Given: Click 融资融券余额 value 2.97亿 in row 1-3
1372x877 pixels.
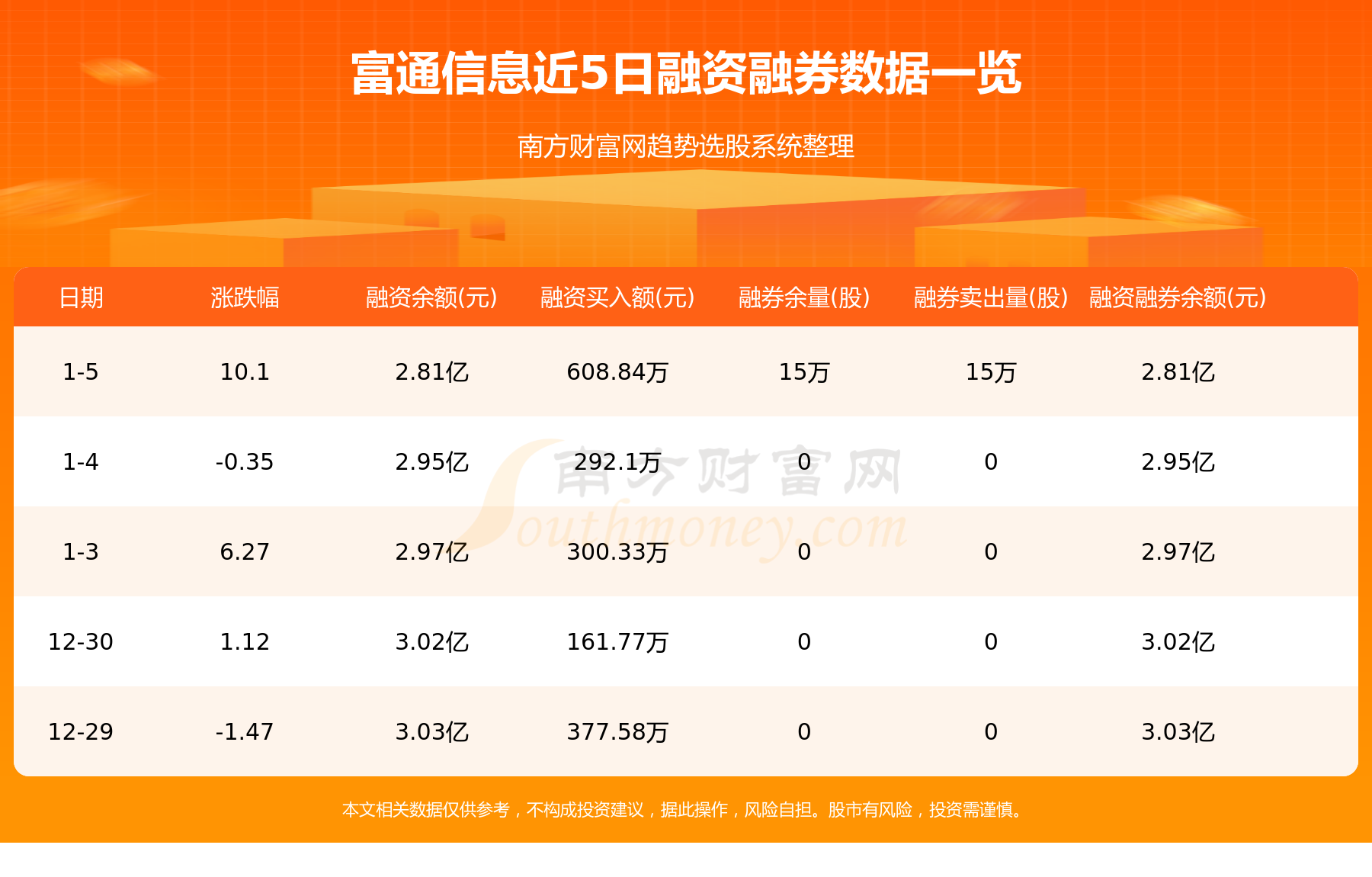Looking at the screenshot, I should coord(1178,552).
